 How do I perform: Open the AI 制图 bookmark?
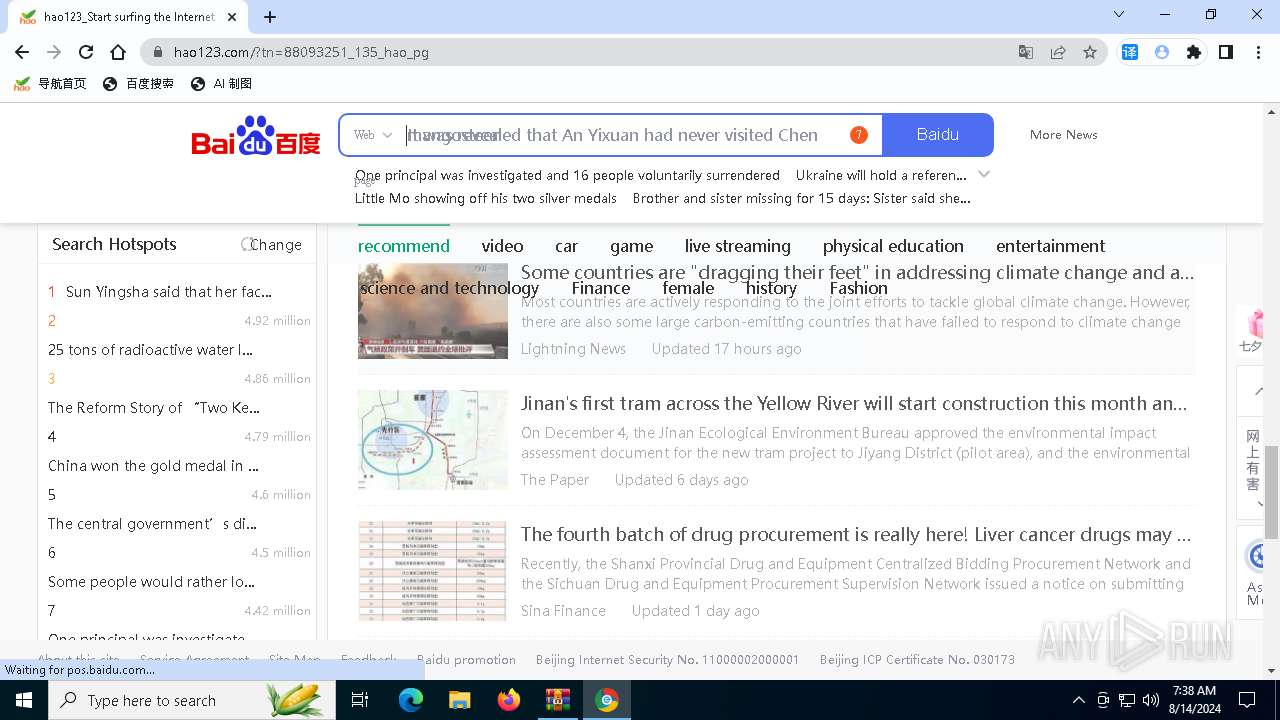(x=221, y=84)
